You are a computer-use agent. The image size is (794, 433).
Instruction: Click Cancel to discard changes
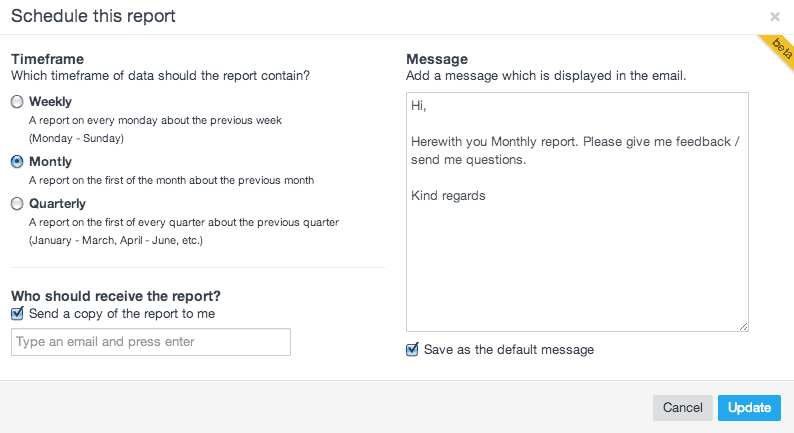point(683,408)
